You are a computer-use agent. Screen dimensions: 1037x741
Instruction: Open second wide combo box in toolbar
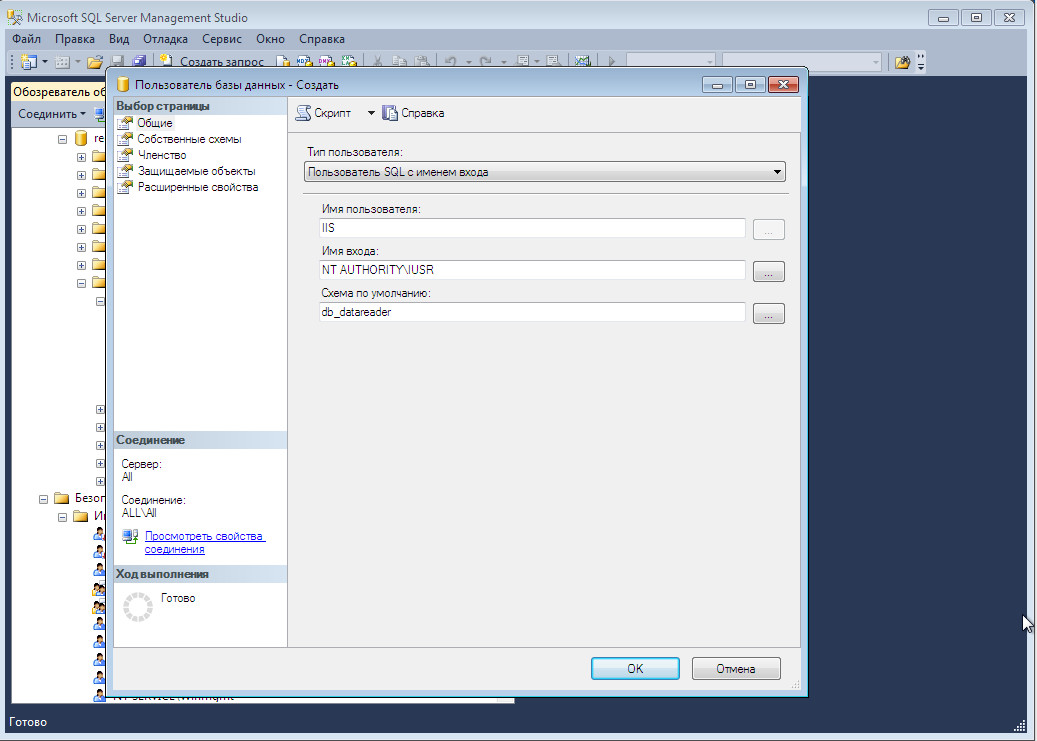(x=802, y=62)
